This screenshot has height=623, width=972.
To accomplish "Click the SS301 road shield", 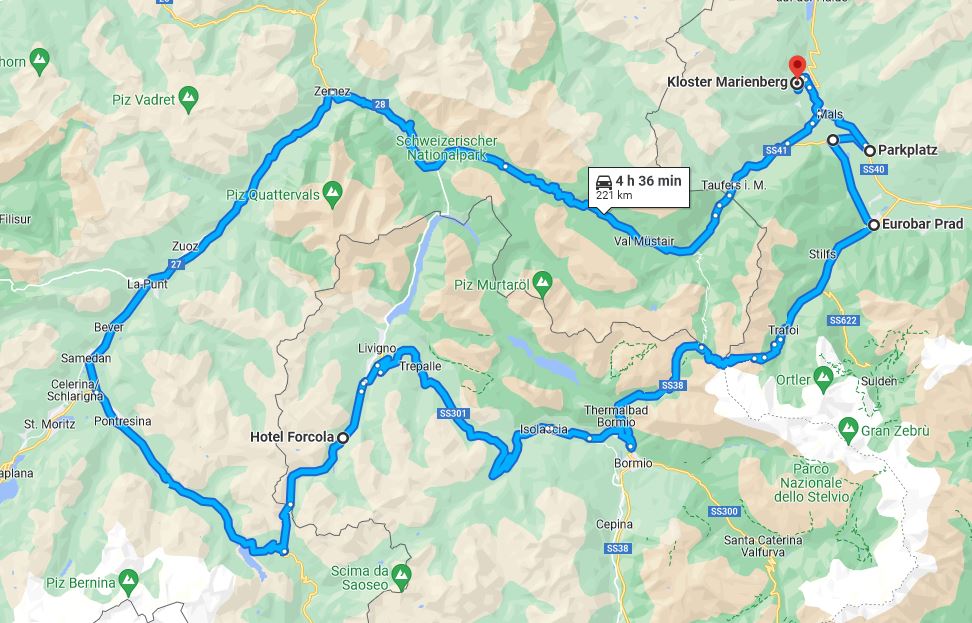I will point(453,413).
